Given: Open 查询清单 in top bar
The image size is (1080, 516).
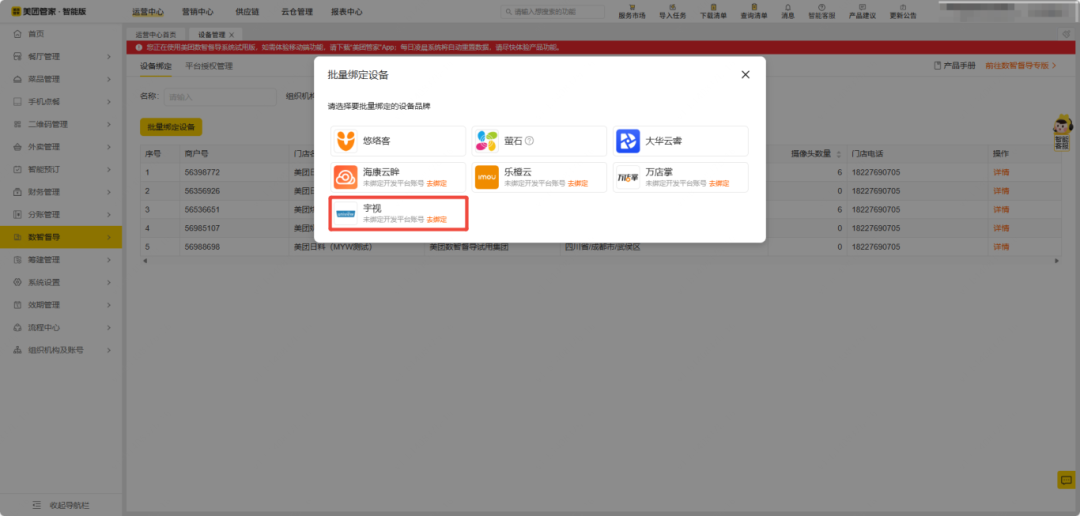Looking at the screenshot, I should coord(754,10).
